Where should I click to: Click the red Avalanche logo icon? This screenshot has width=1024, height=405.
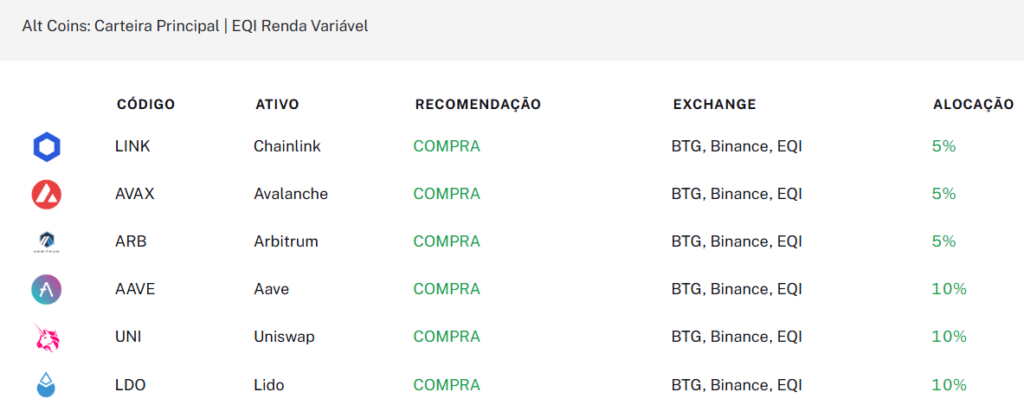(x=46, y=194)
